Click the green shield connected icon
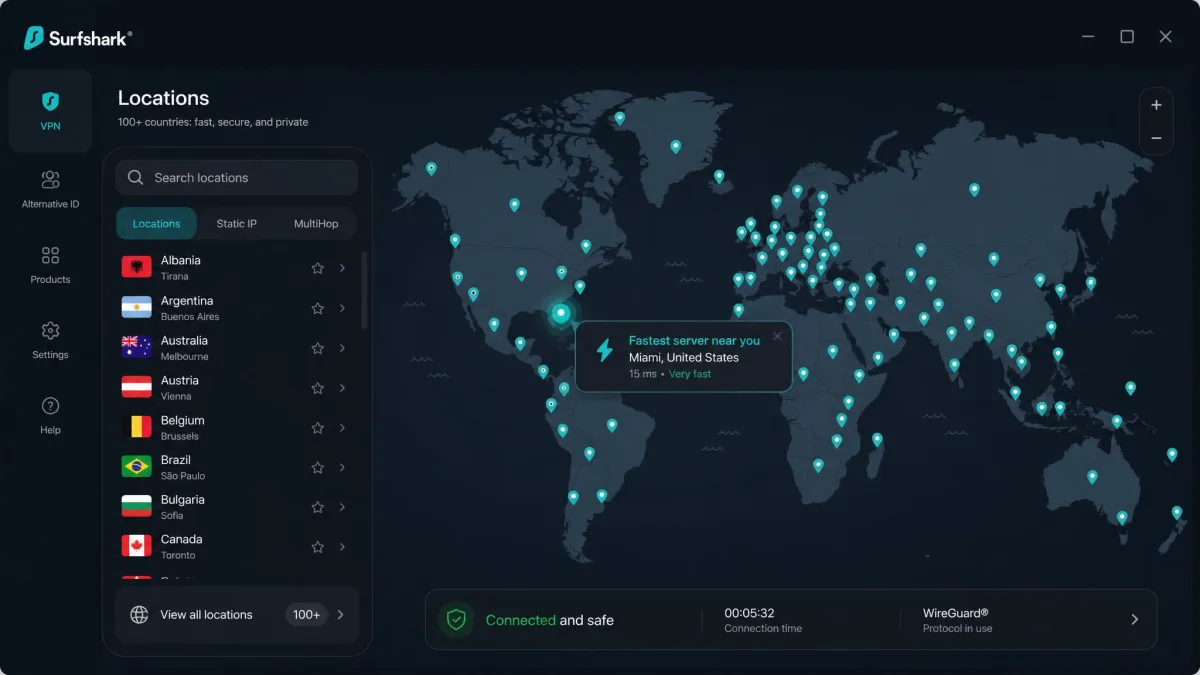The width and height of the screenshot is (1200, 675). click(x=456, y=620)
